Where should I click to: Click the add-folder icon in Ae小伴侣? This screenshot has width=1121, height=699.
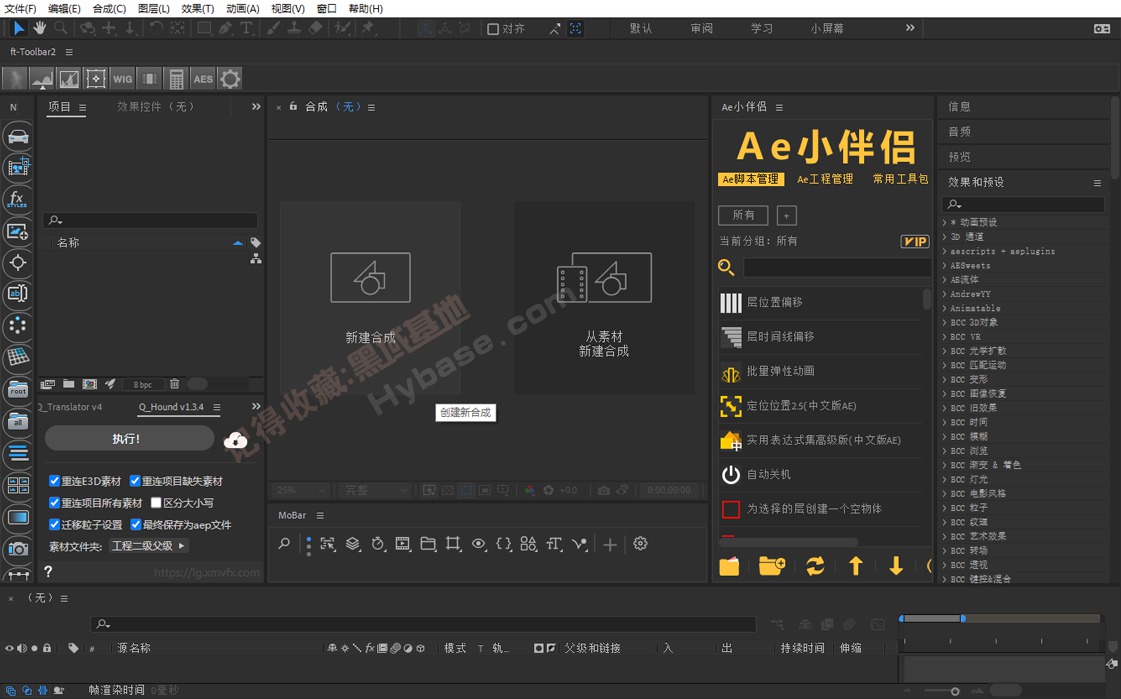pos(771,566)
